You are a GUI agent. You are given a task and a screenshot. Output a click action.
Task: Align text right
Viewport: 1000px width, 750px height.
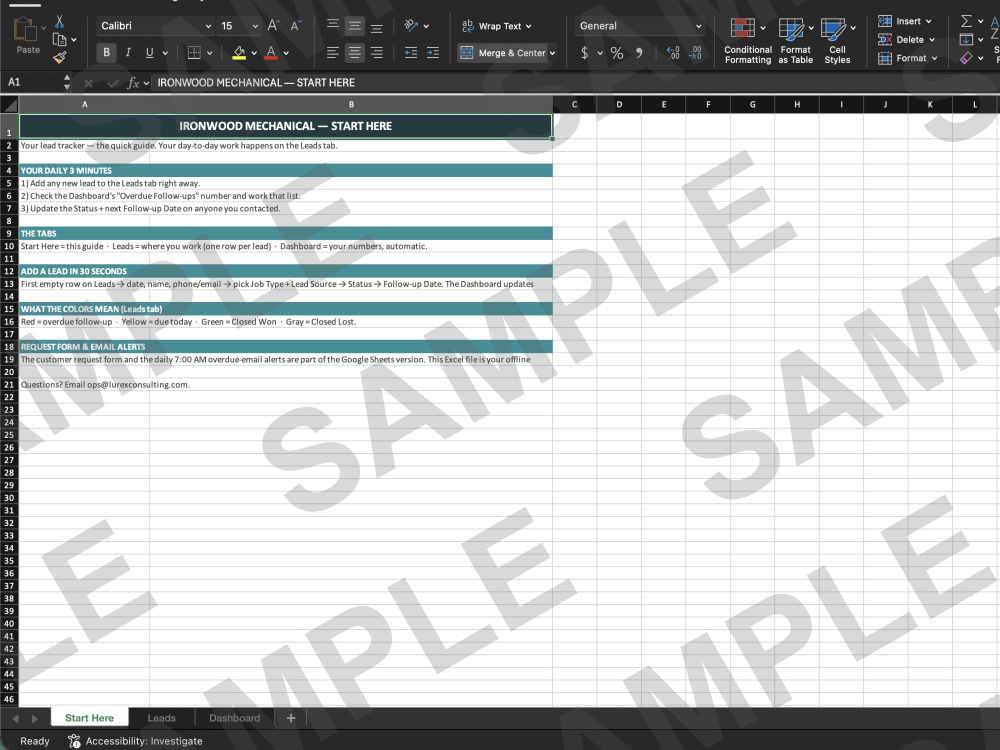pos(377,53)
